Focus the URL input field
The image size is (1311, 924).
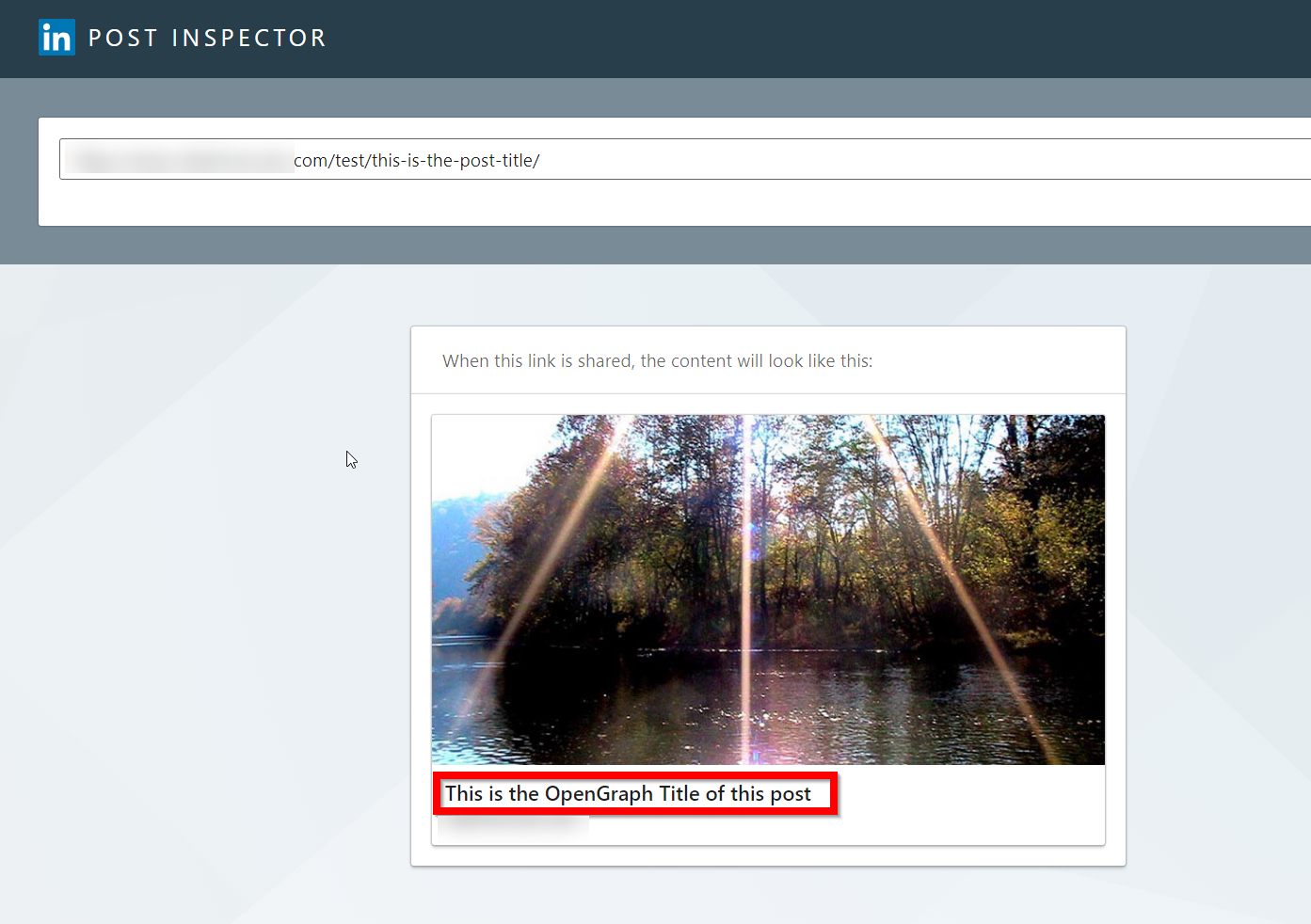point(685,159)
